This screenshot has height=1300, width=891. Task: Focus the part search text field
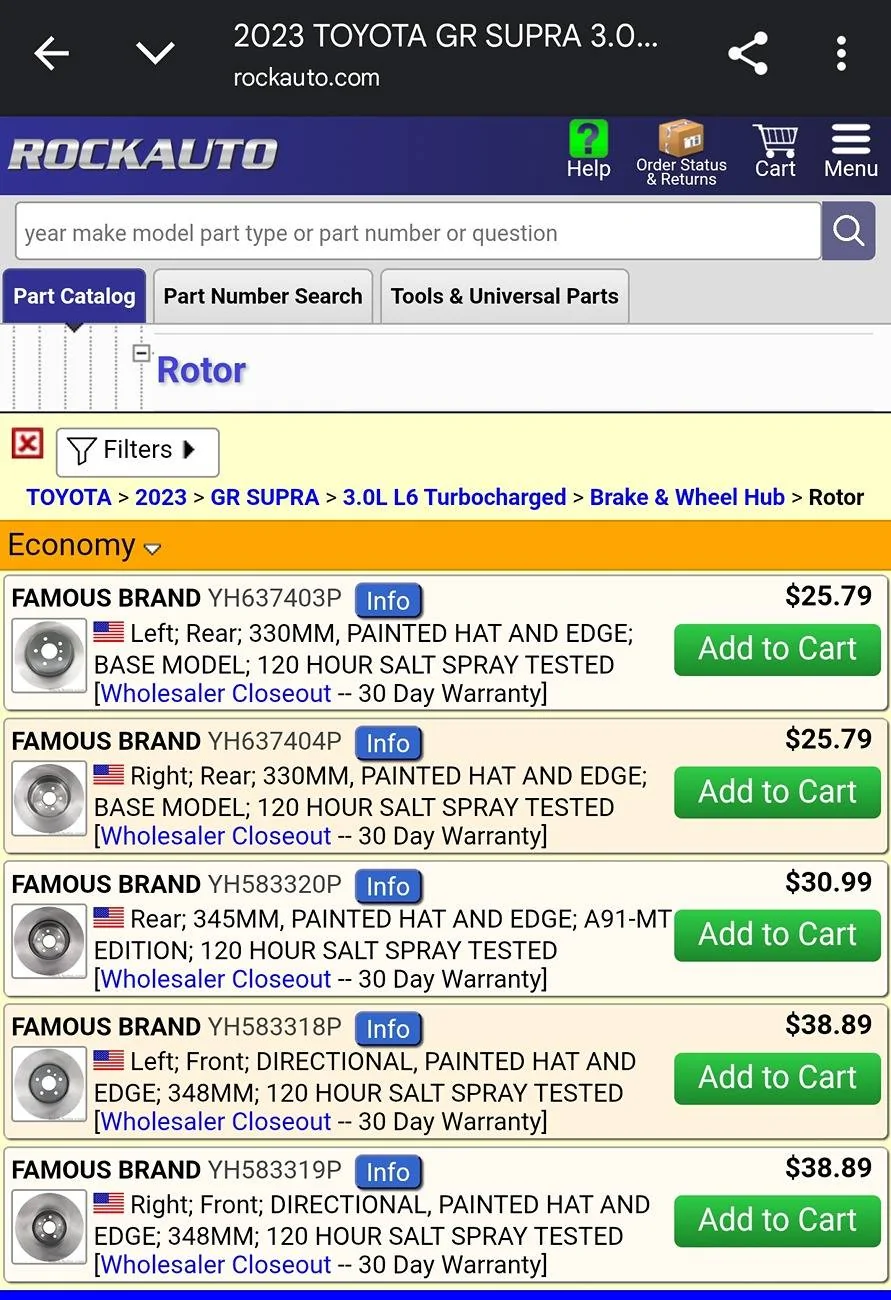coord(418,232)
